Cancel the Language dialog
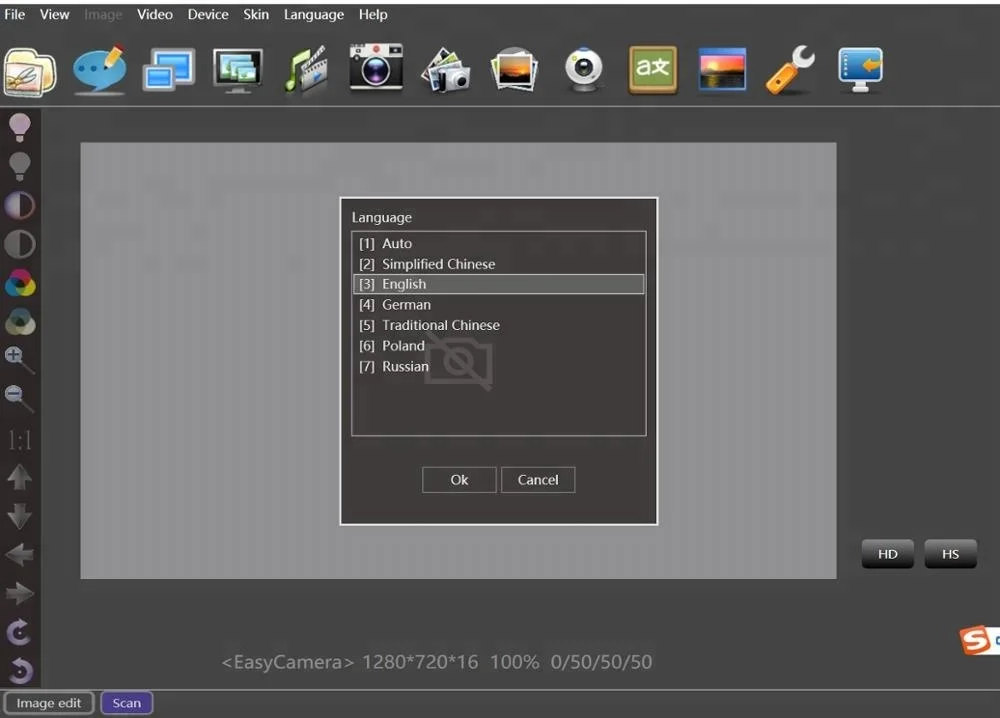This screenshot has width=1000, height=718. tap(537, 480)
